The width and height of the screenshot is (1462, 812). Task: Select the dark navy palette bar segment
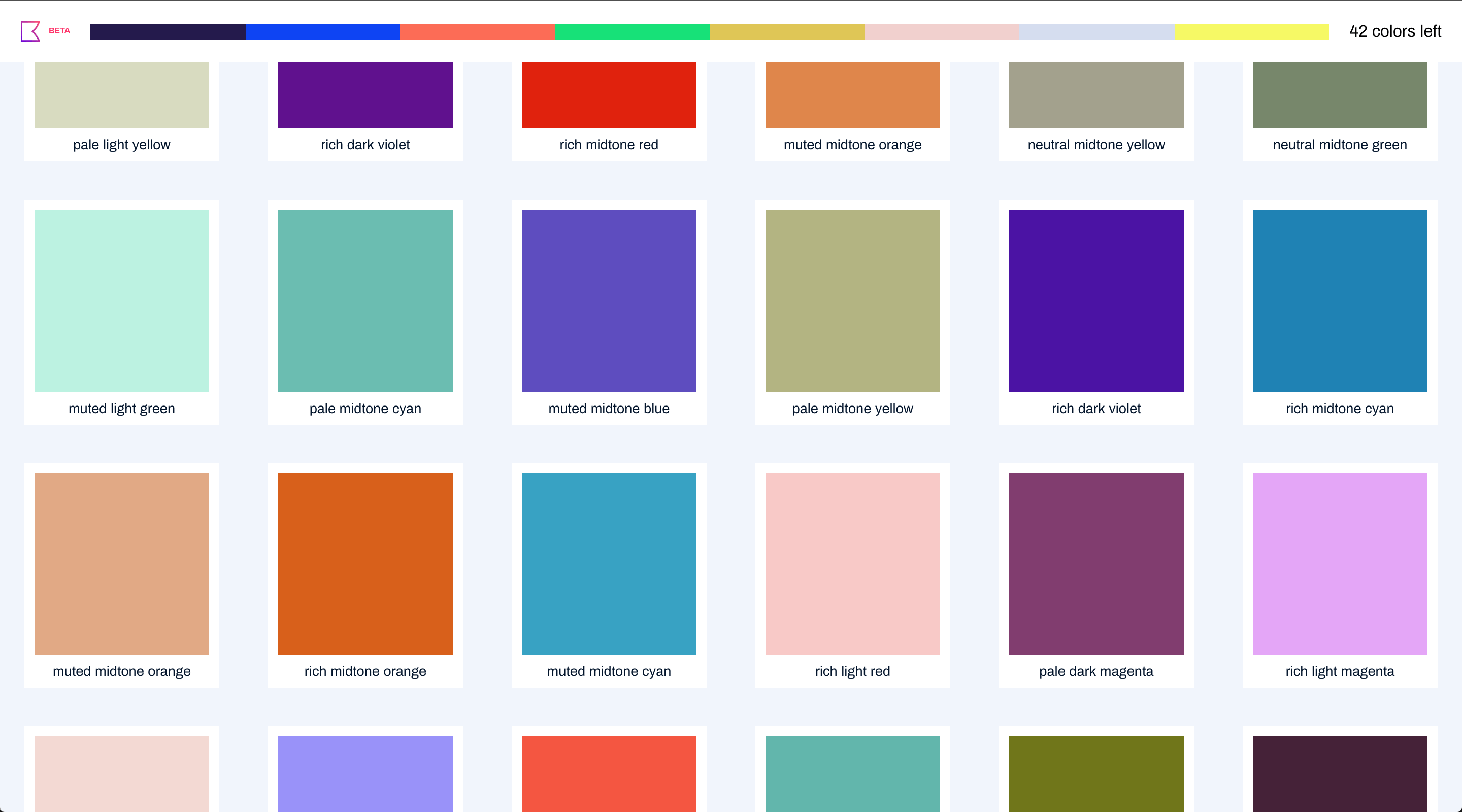point(168,32)
